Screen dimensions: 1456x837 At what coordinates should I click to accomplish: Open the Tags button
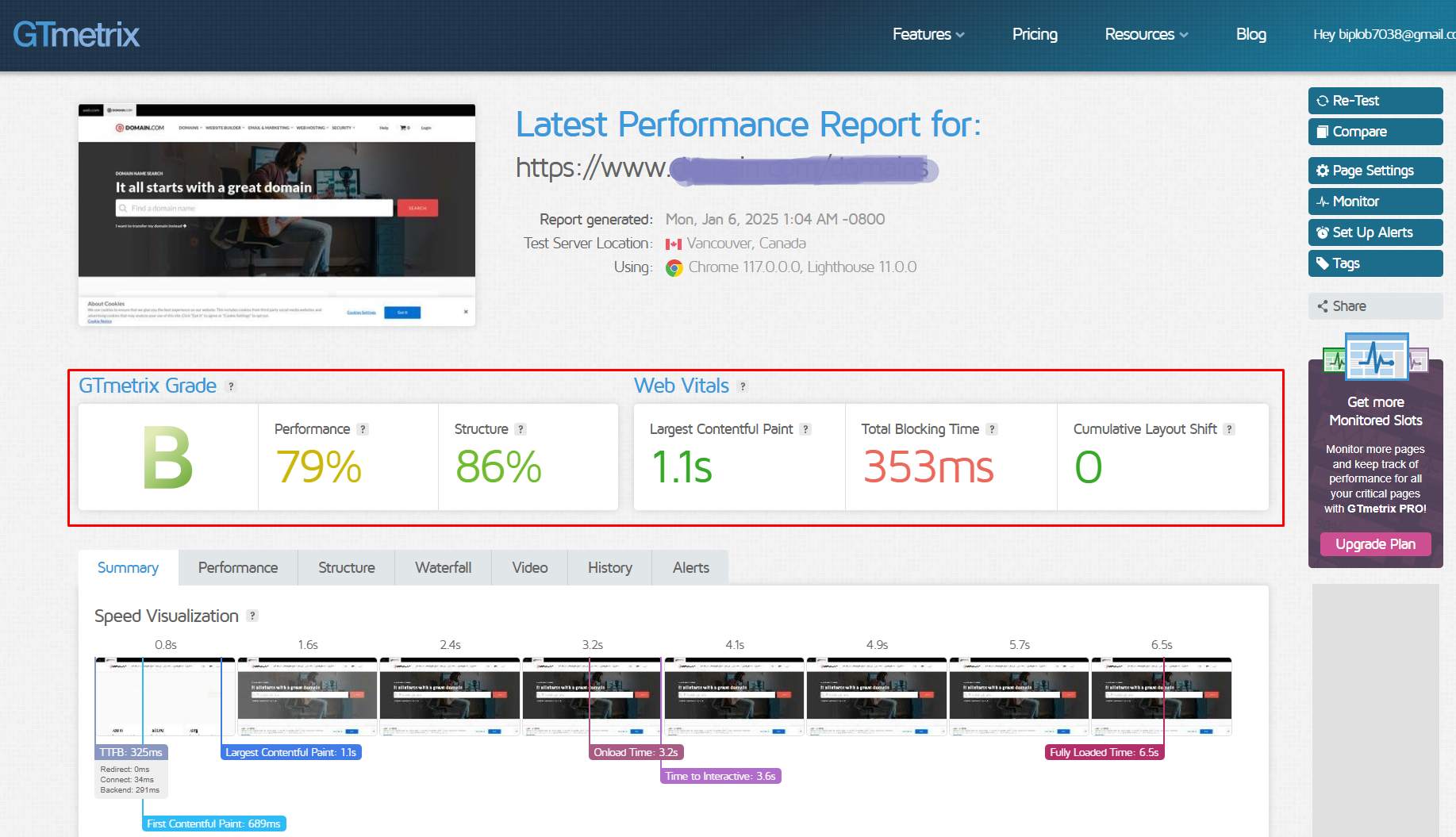pos(1375,263)
